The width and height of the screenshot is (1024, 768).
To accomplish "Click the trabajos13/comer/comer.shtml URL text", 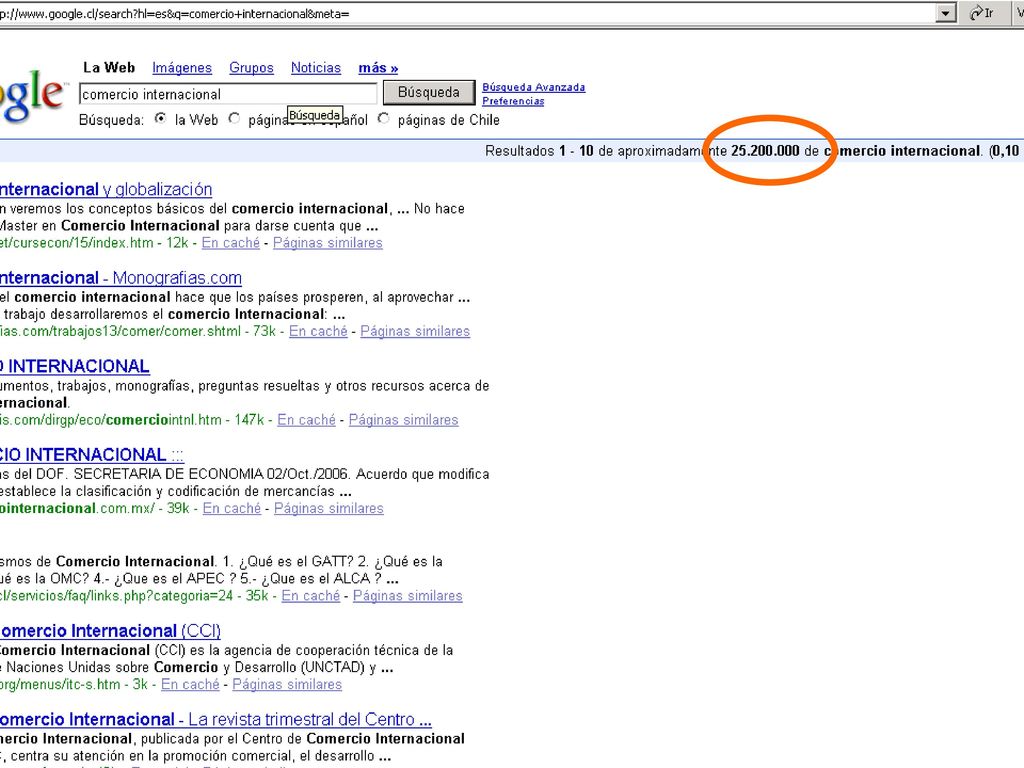I will pyautogui.click(x=120, y=331).
